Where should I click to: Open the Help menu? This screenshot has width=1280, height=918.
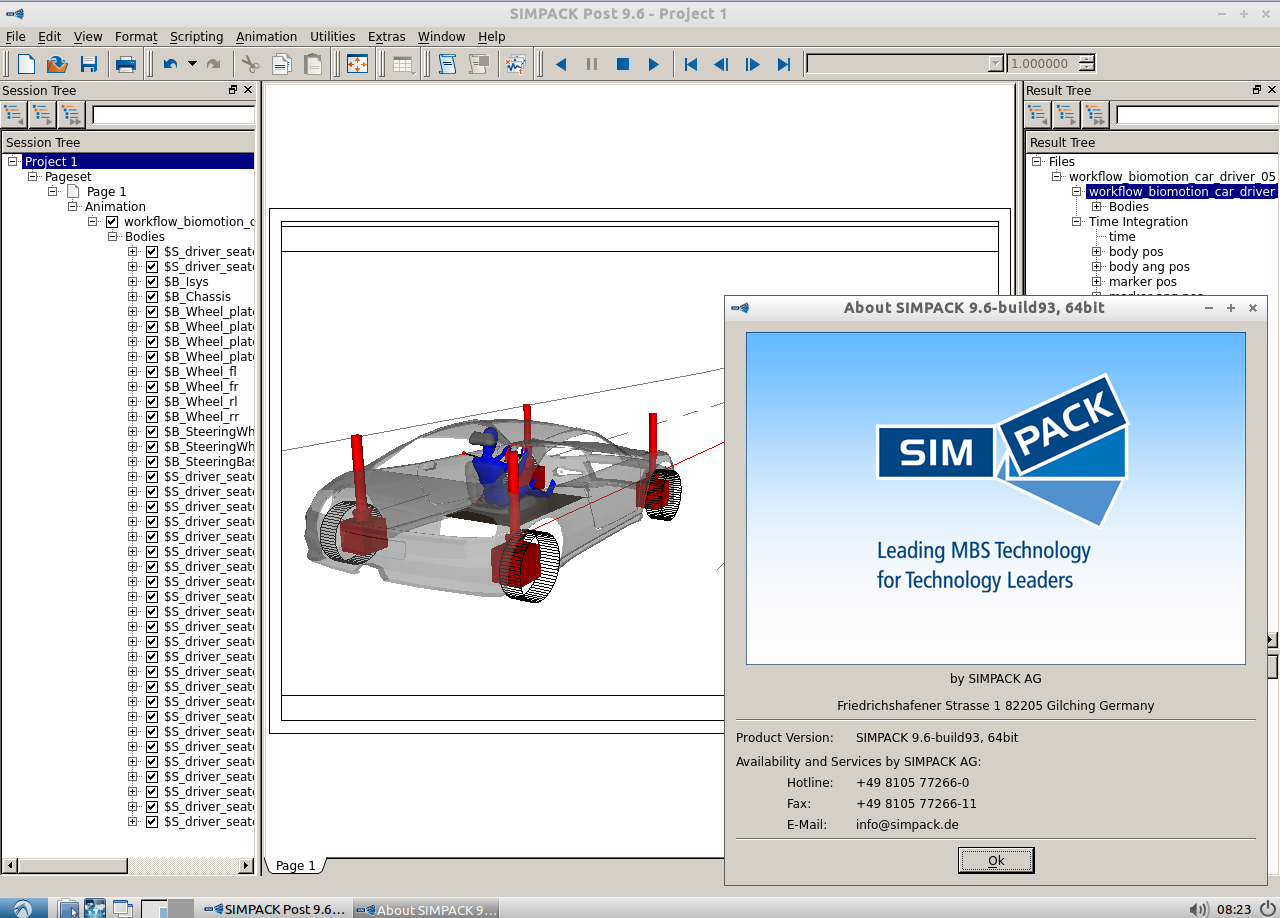[x=491, y=37]
